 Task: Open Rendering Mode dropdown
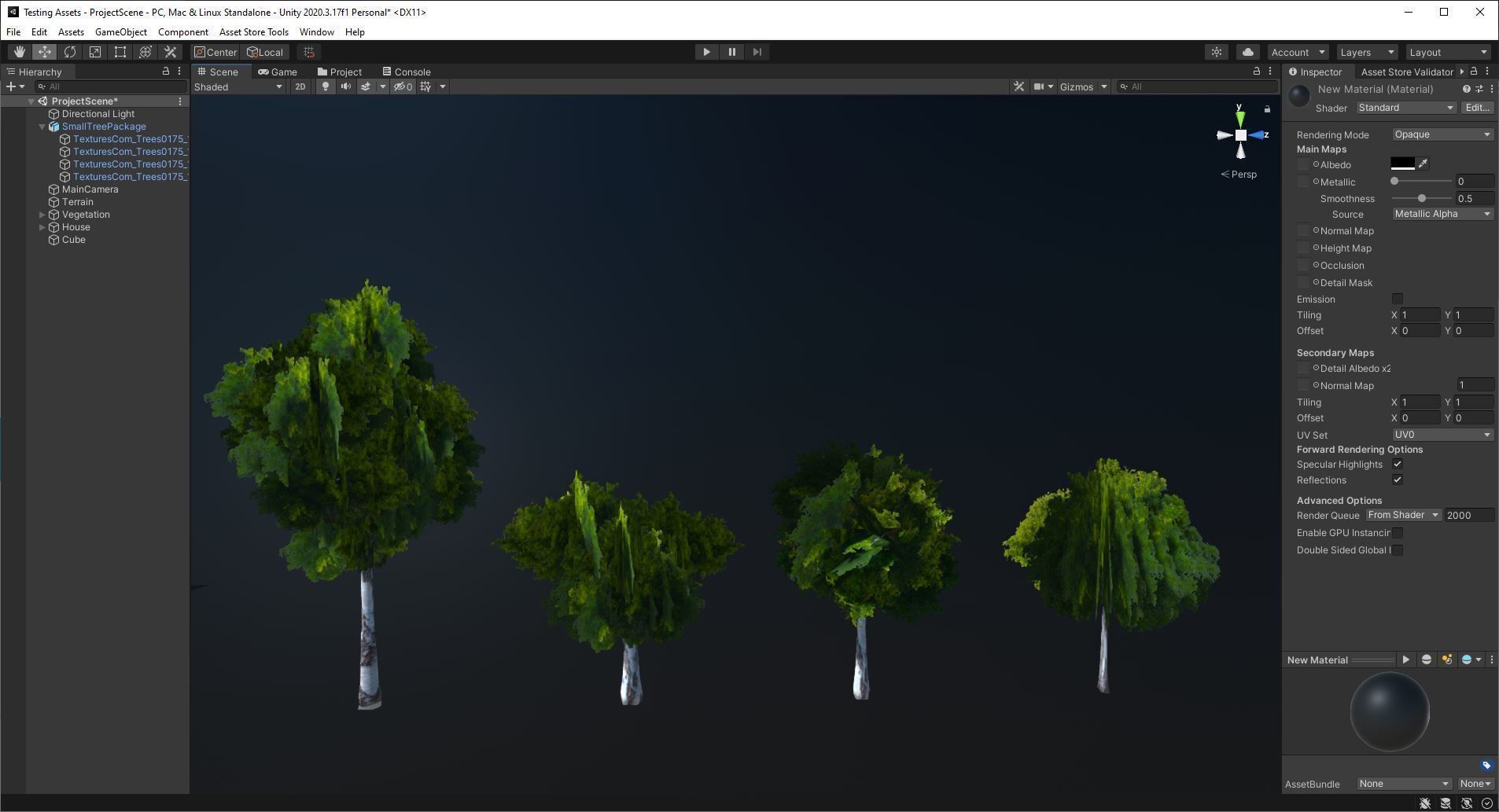(x=1442, y=134)
